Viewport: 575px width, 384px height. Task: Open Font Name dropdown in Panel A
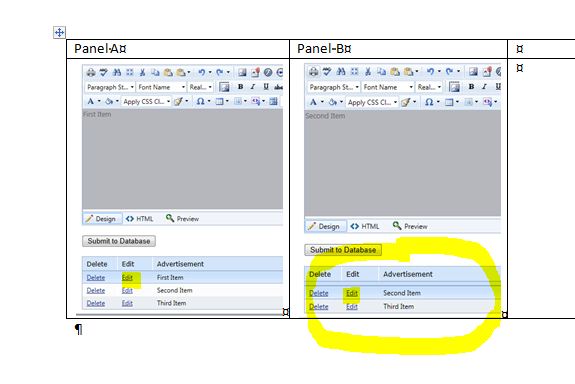pos(161,87)
